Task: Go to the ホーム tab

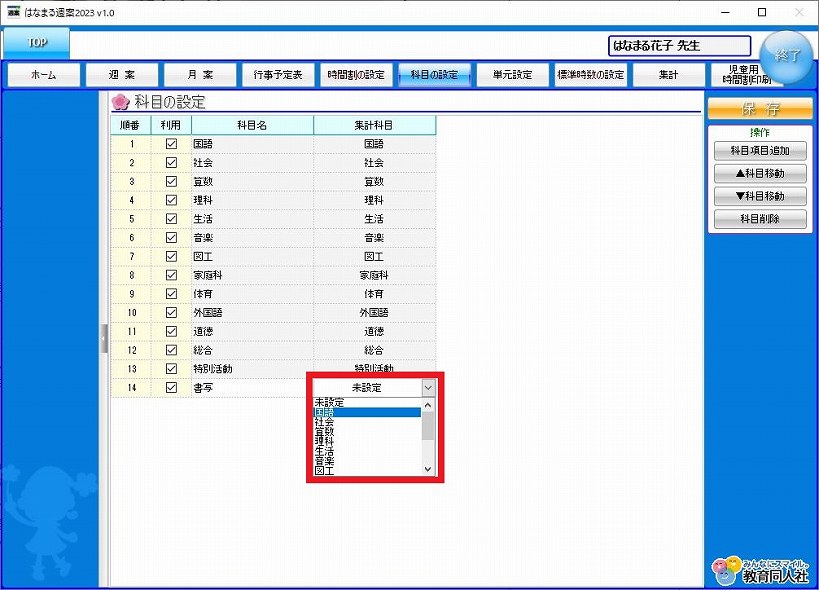Action: click(x=44, y=75)
